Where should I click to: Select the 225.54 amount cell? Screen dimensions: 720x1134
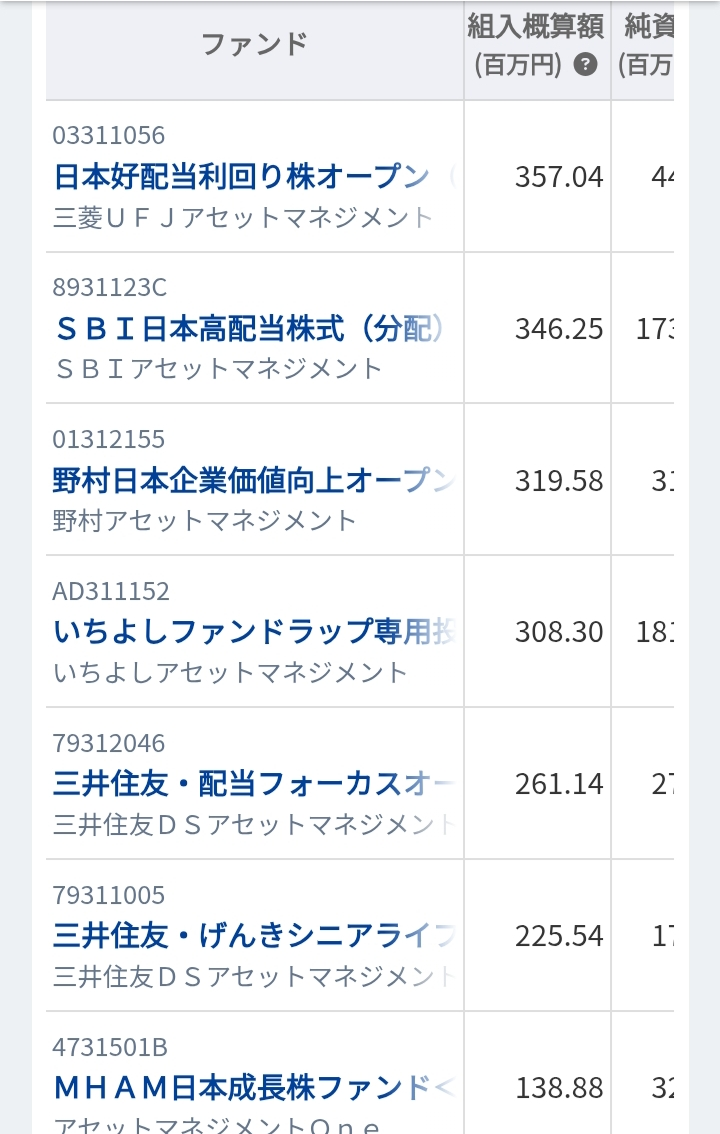[x=559, y=936]
